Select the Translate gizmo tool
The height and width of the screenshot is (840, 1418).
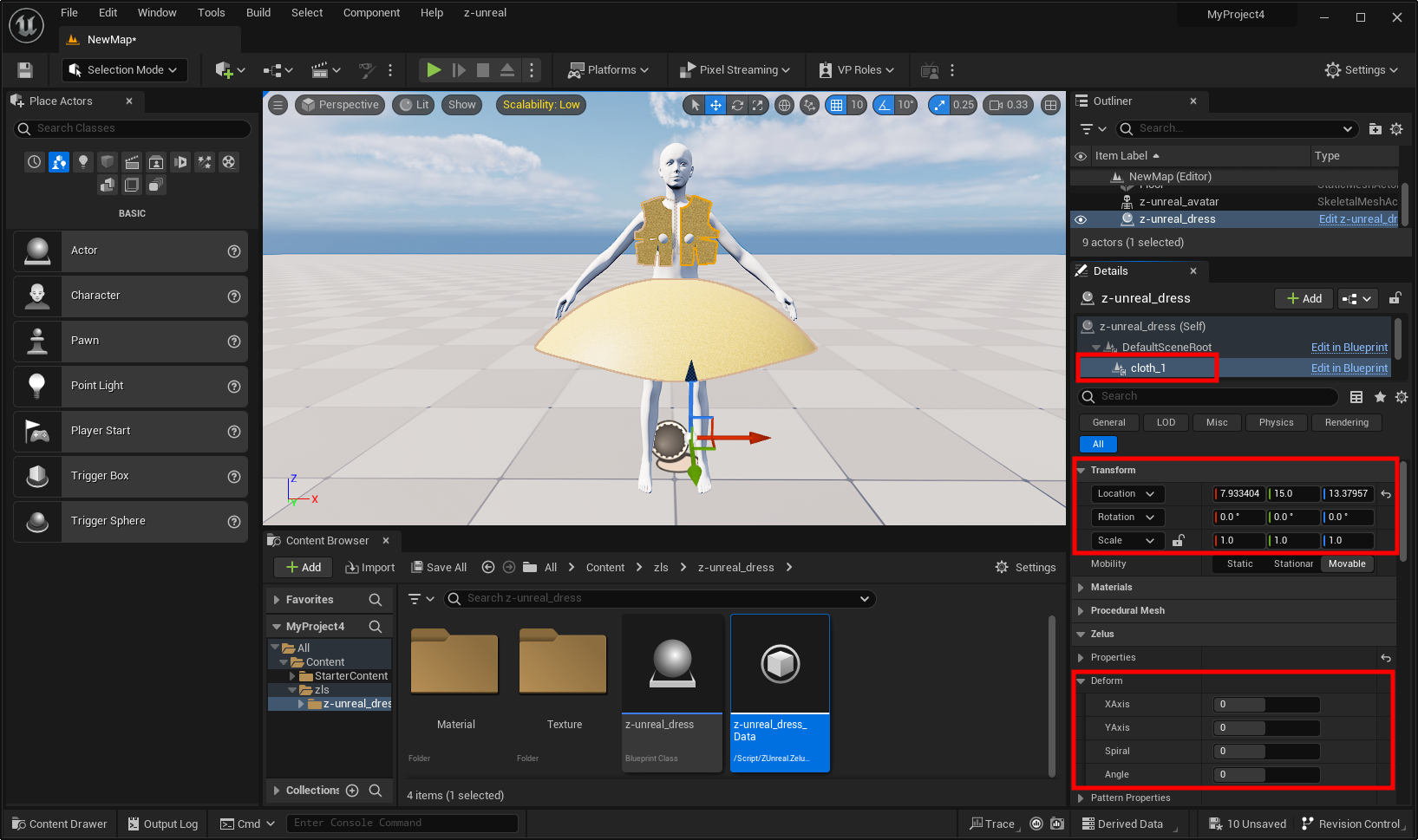click(716, 105)
